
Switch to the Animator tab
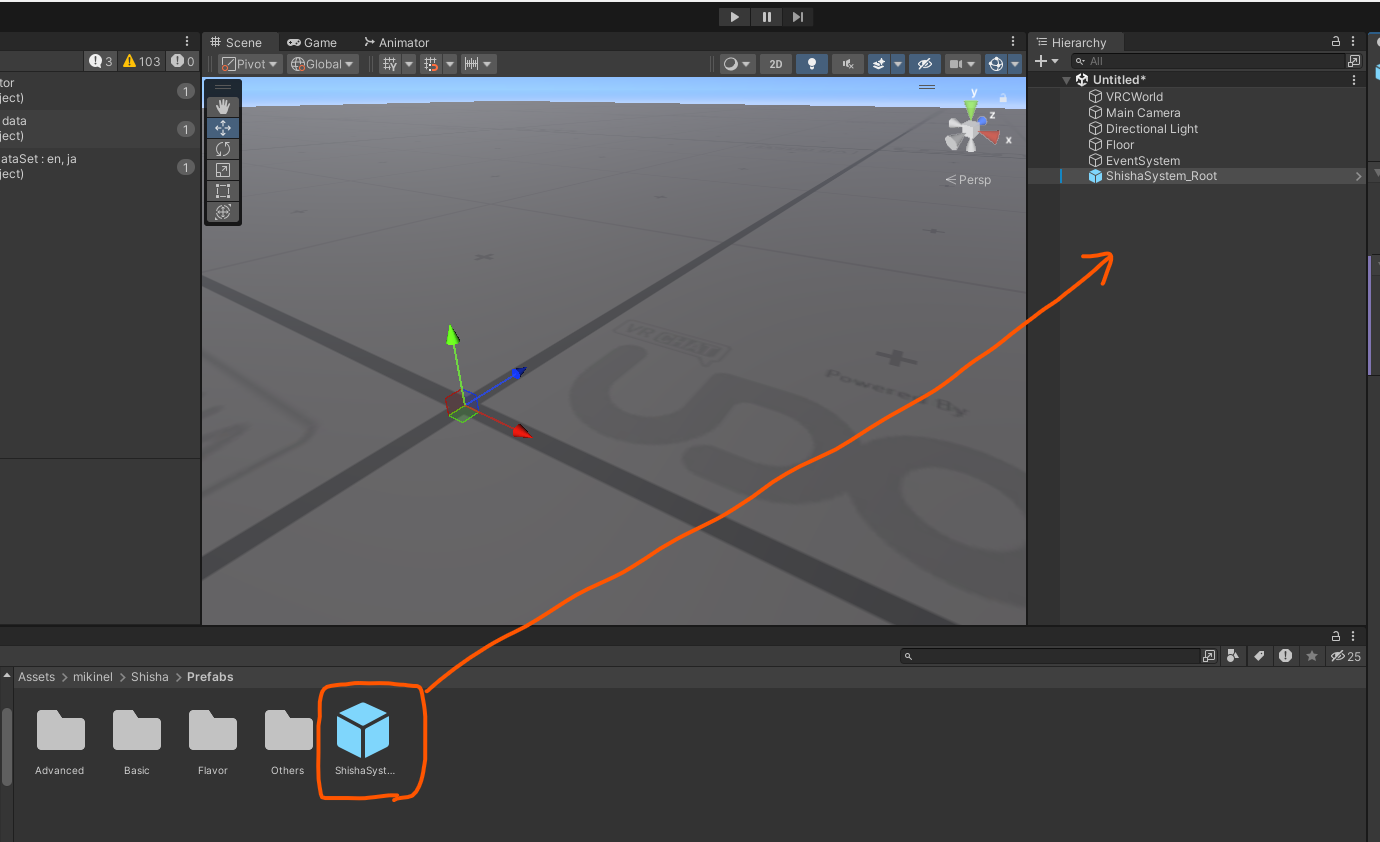coord(396,42)
